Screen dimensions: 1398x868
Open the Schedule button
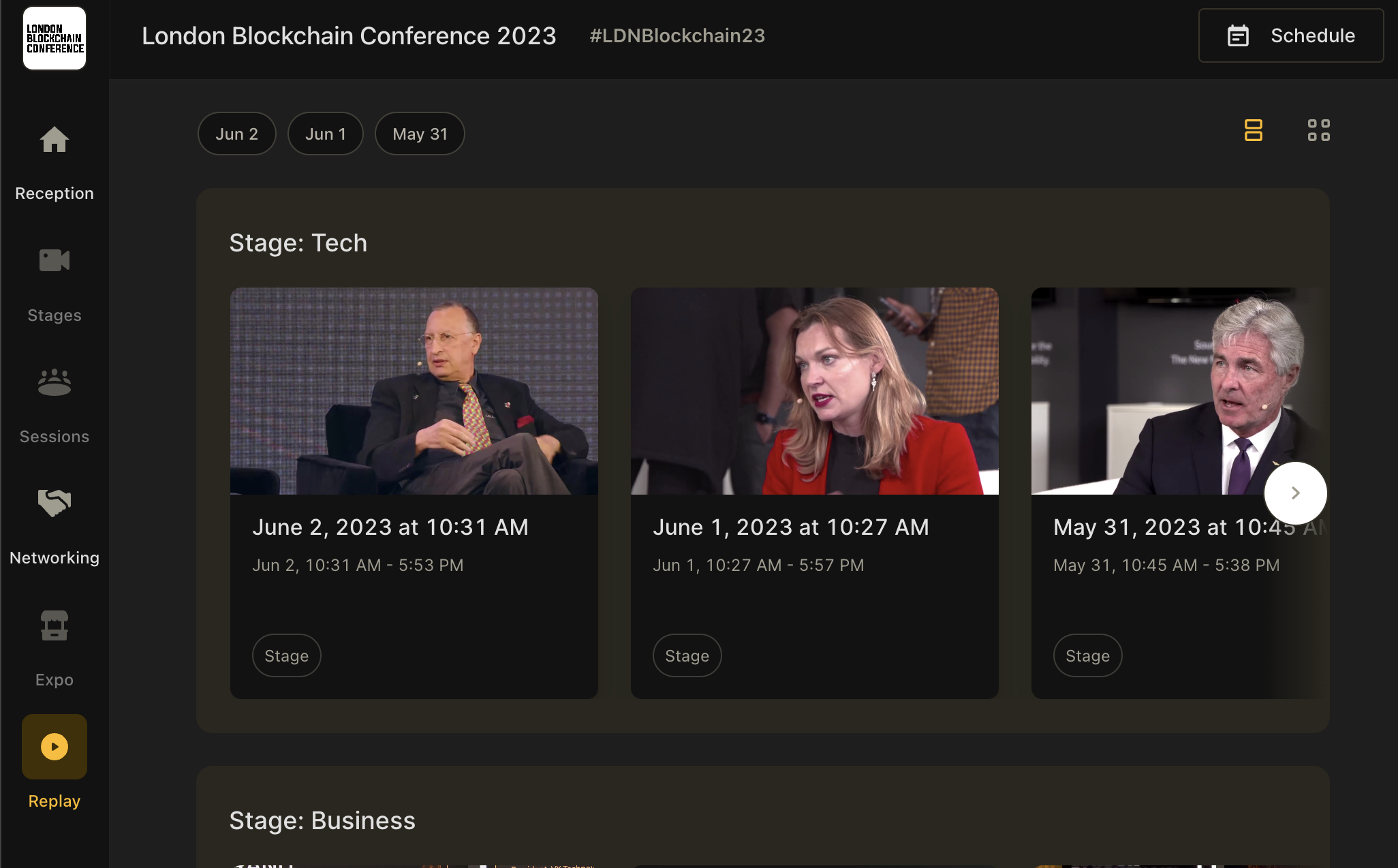[x=1291, y=35]
